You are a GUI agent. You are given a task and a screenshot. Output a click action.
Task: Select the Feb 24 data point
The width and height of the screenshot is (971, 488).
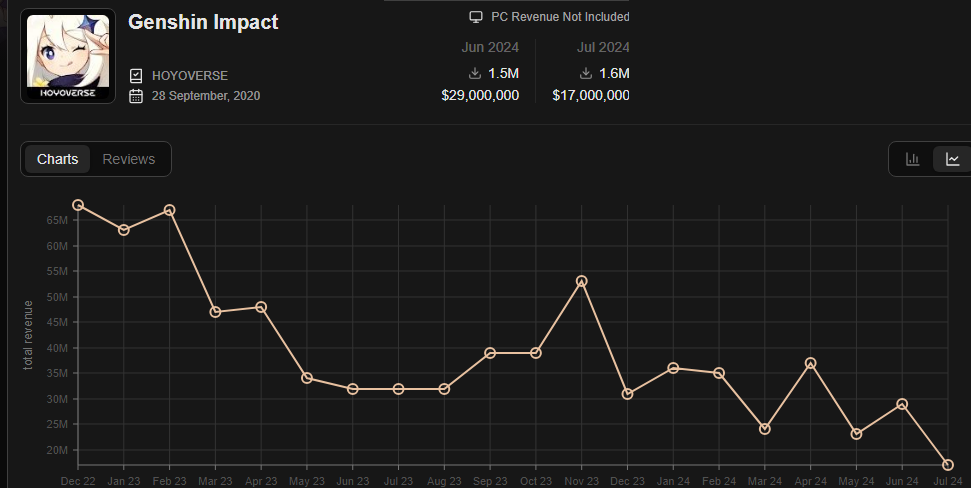pos(720,373)
